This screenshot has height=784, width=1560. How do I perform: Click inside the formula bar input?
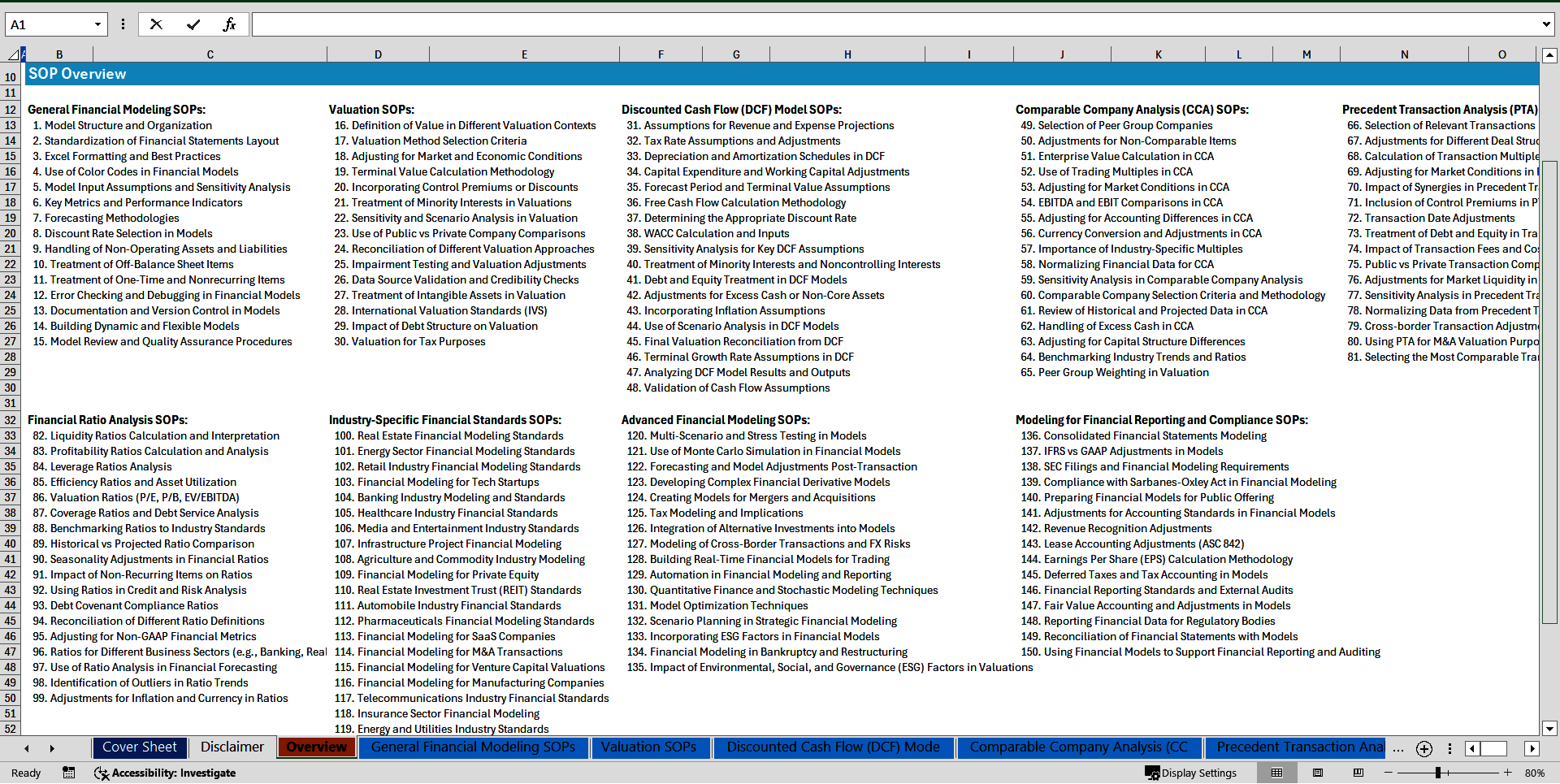coord(894,24)
